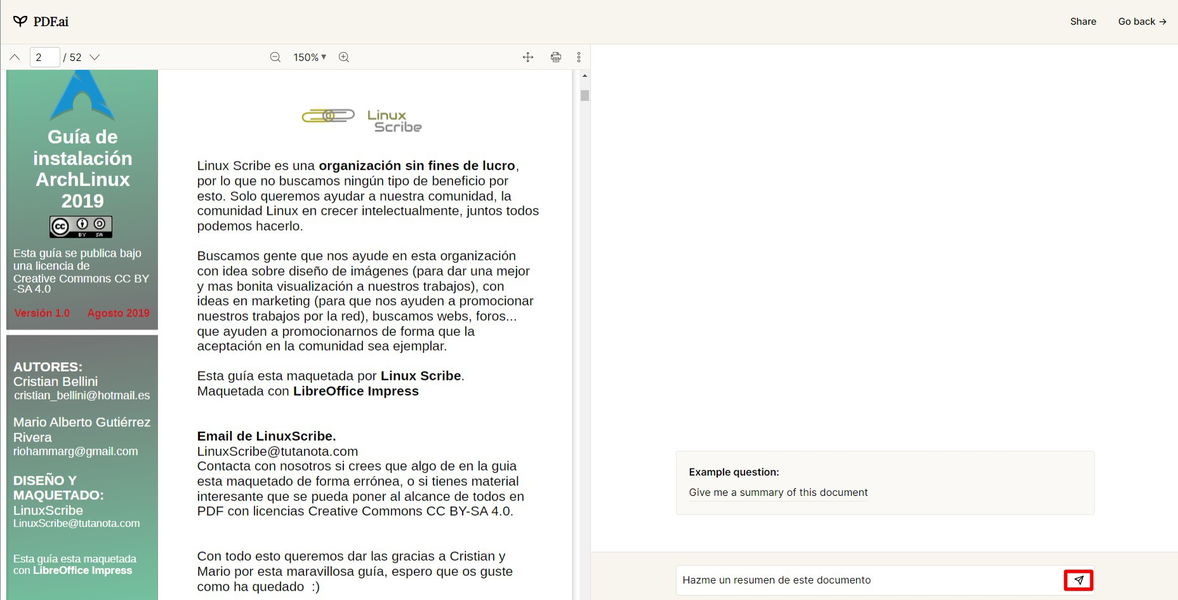Click the Share button
Viewport: 1178px width, 600px height.
click(x=1083, y=21)
